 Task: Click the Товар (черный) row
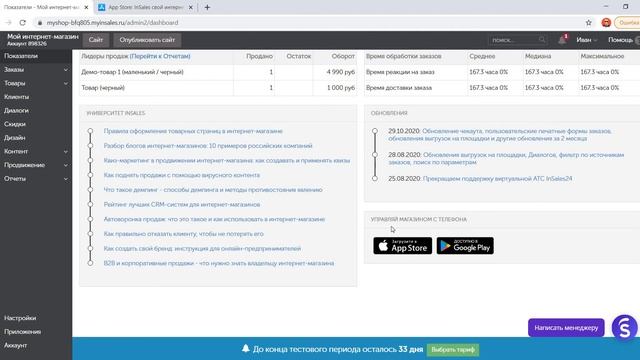pyautogui.click(x=218, y=88)
